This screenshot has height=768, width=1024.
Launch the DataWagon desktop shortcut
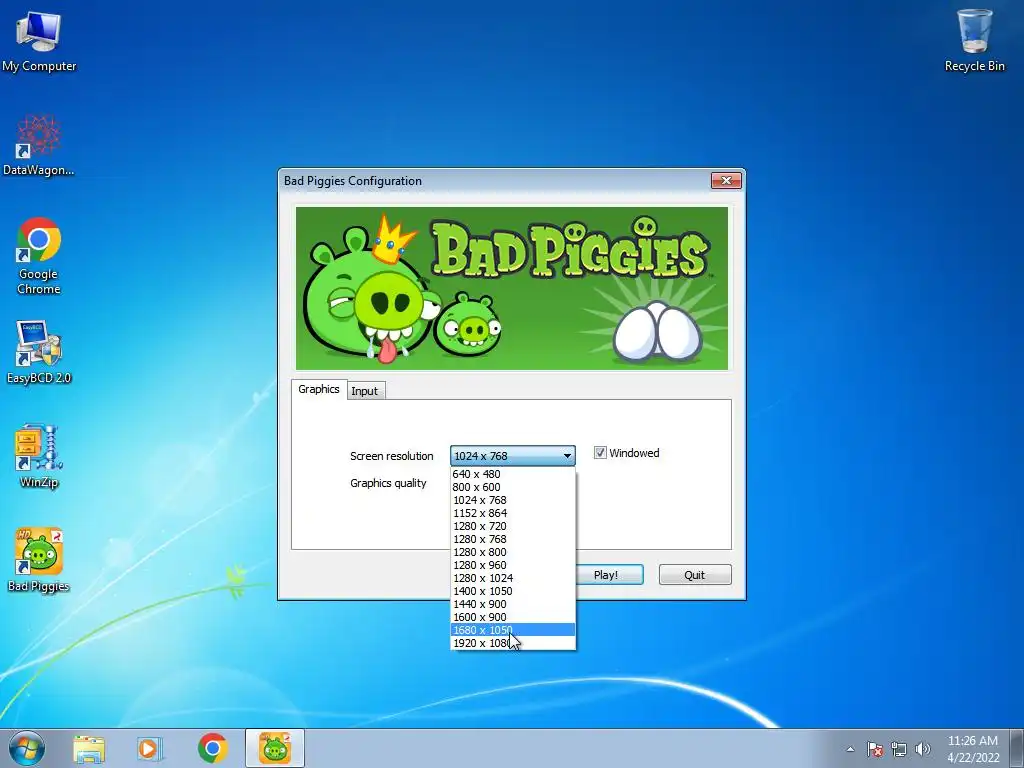point(39,145)
